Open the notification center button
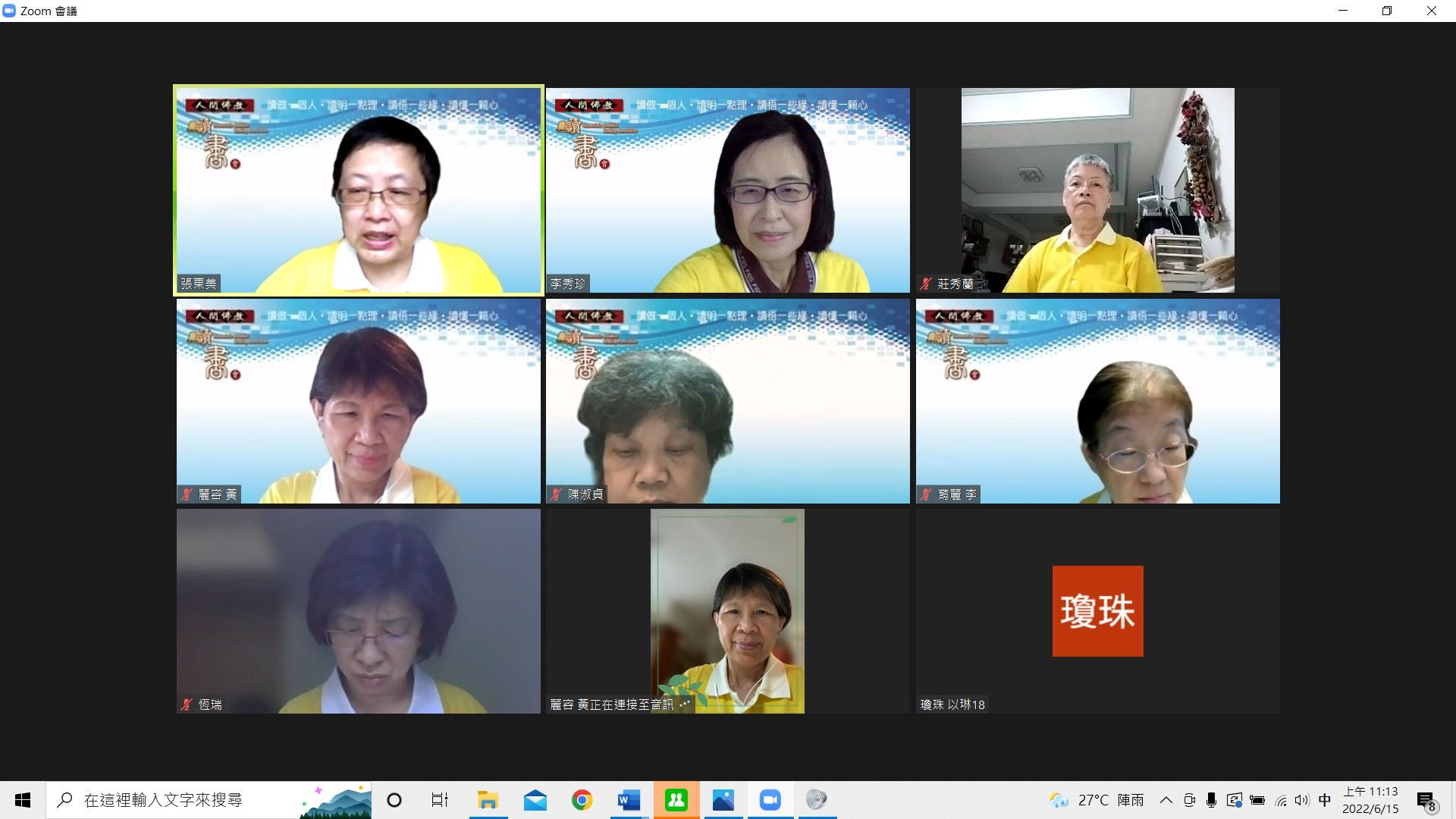 pyautogui.click(x=1426, y=801)
